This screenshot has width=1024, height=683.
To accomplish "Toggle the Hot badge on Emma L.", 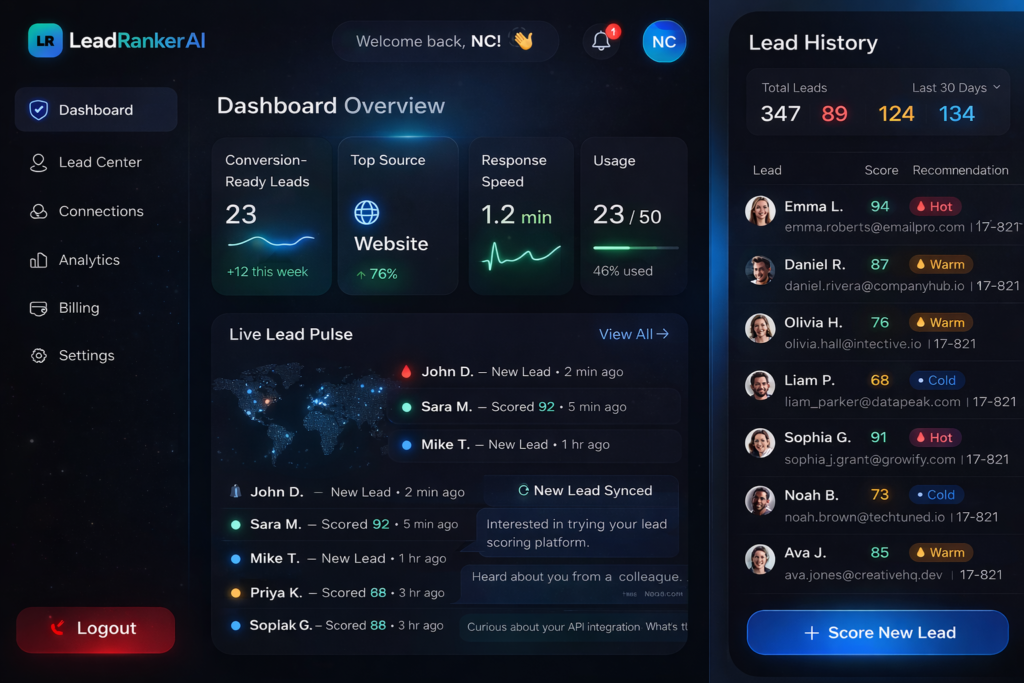I will (934, 206).
